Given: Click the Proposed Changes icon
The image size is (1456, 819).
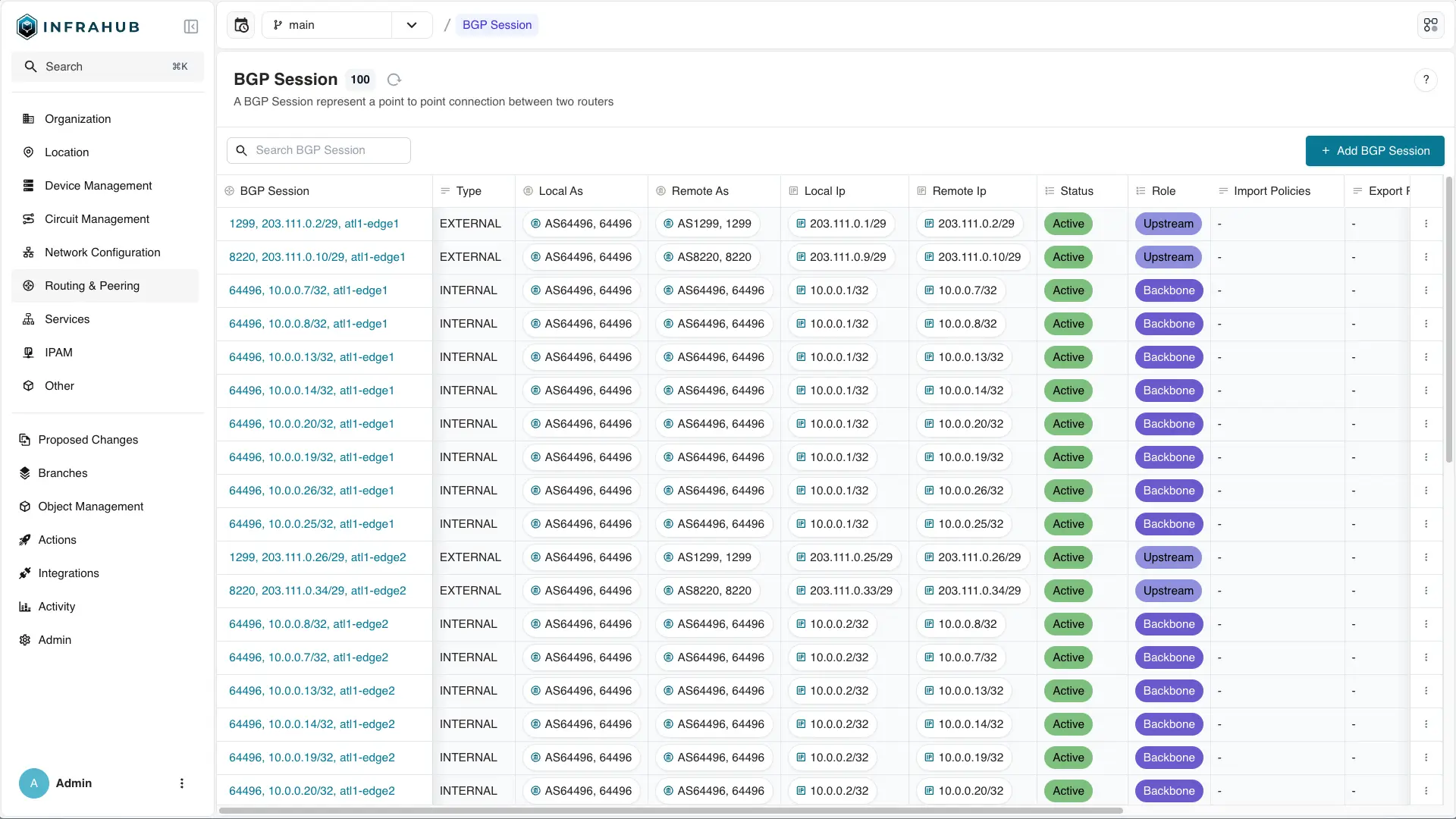Looking at the screenshot, I should click(24, 440).
